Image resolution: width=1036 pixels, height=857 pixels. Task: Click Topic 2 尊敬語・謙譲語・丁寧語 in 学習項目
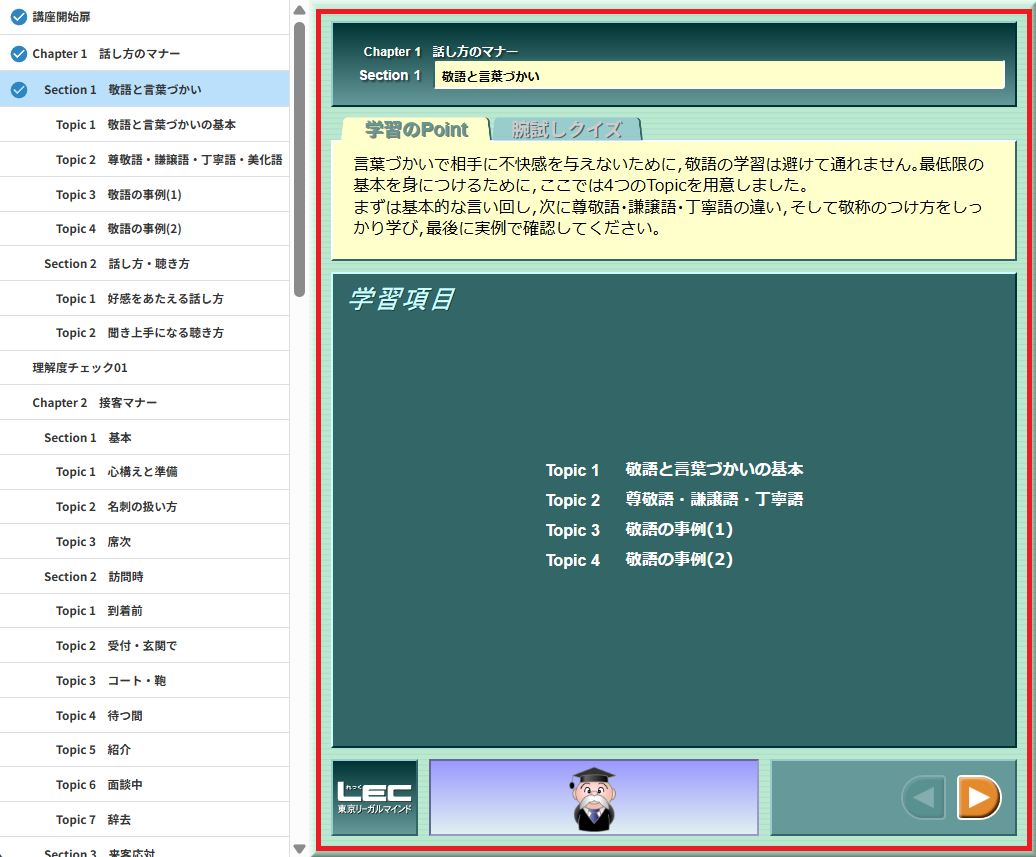tap(674, 500)
